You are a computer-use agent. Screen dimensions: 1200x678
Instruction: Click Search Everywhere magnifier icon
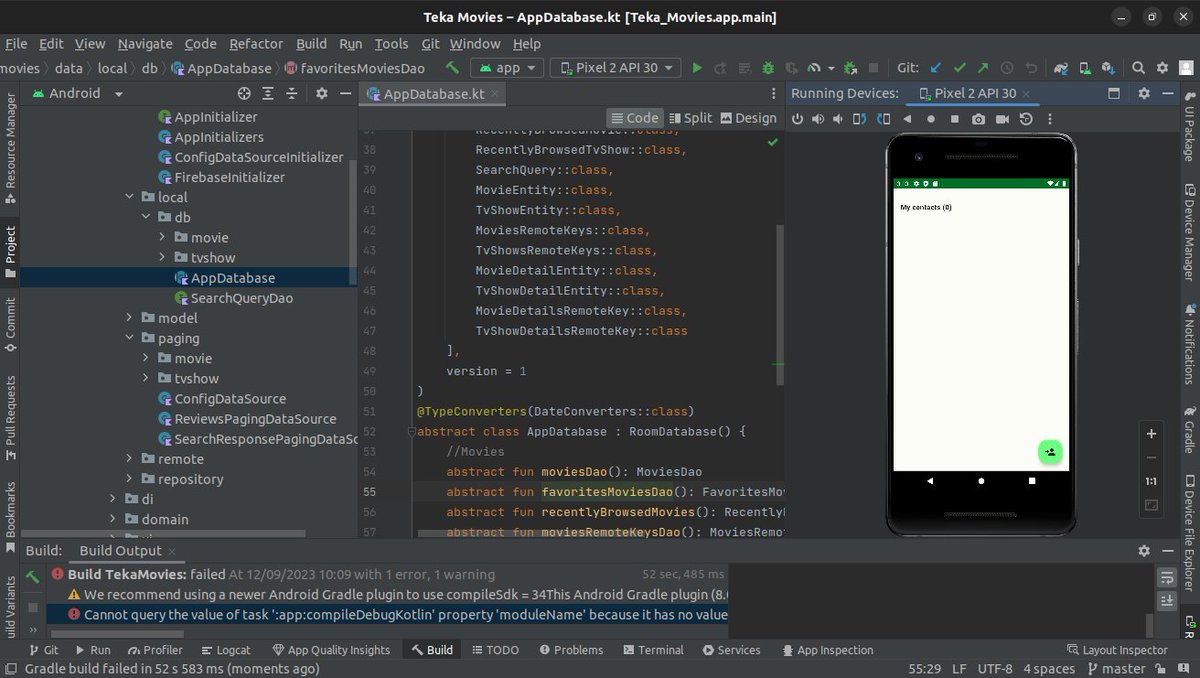1138,68
